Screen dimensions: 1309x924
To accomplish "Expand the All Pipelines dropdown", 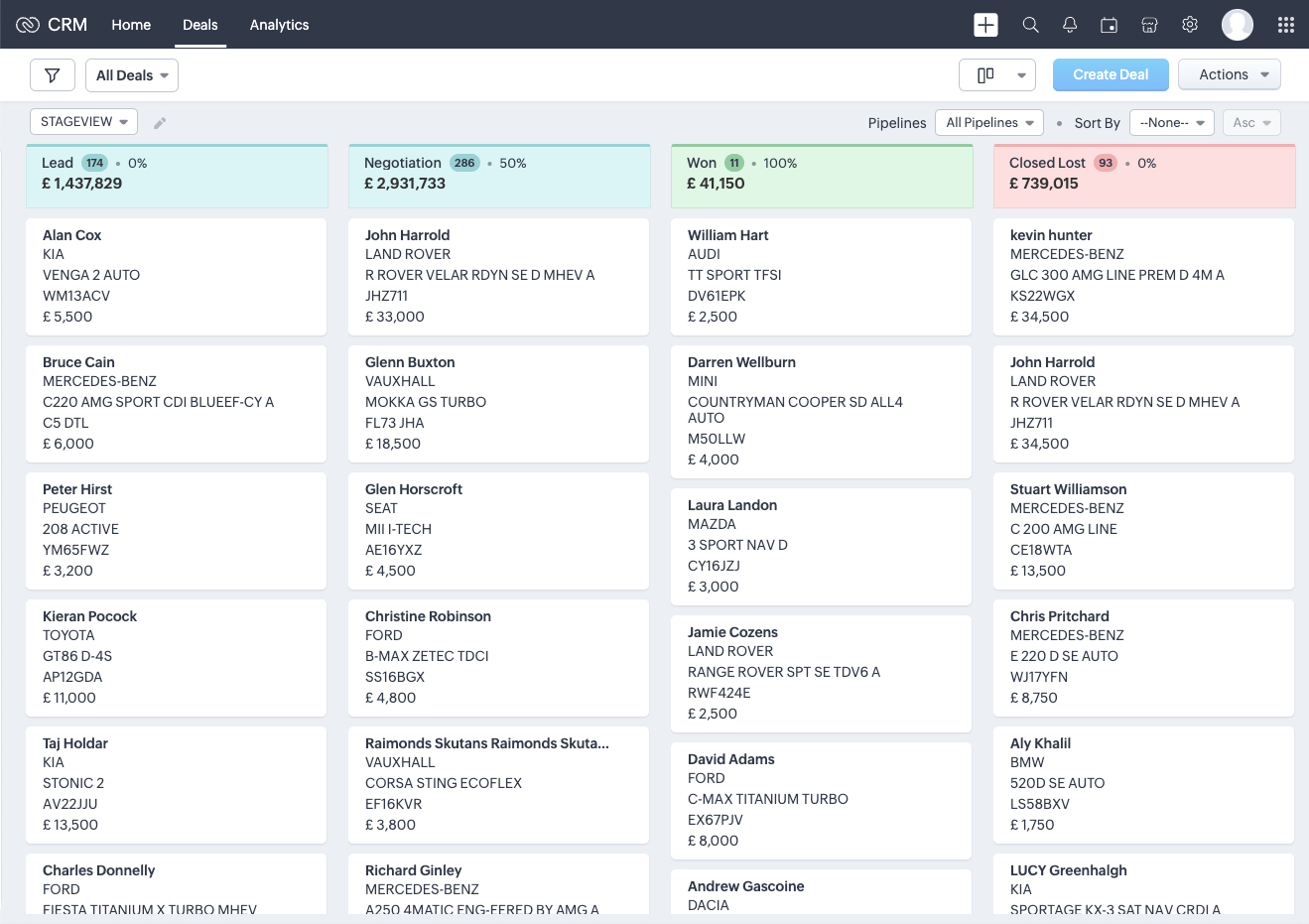I will pos(989,123).
